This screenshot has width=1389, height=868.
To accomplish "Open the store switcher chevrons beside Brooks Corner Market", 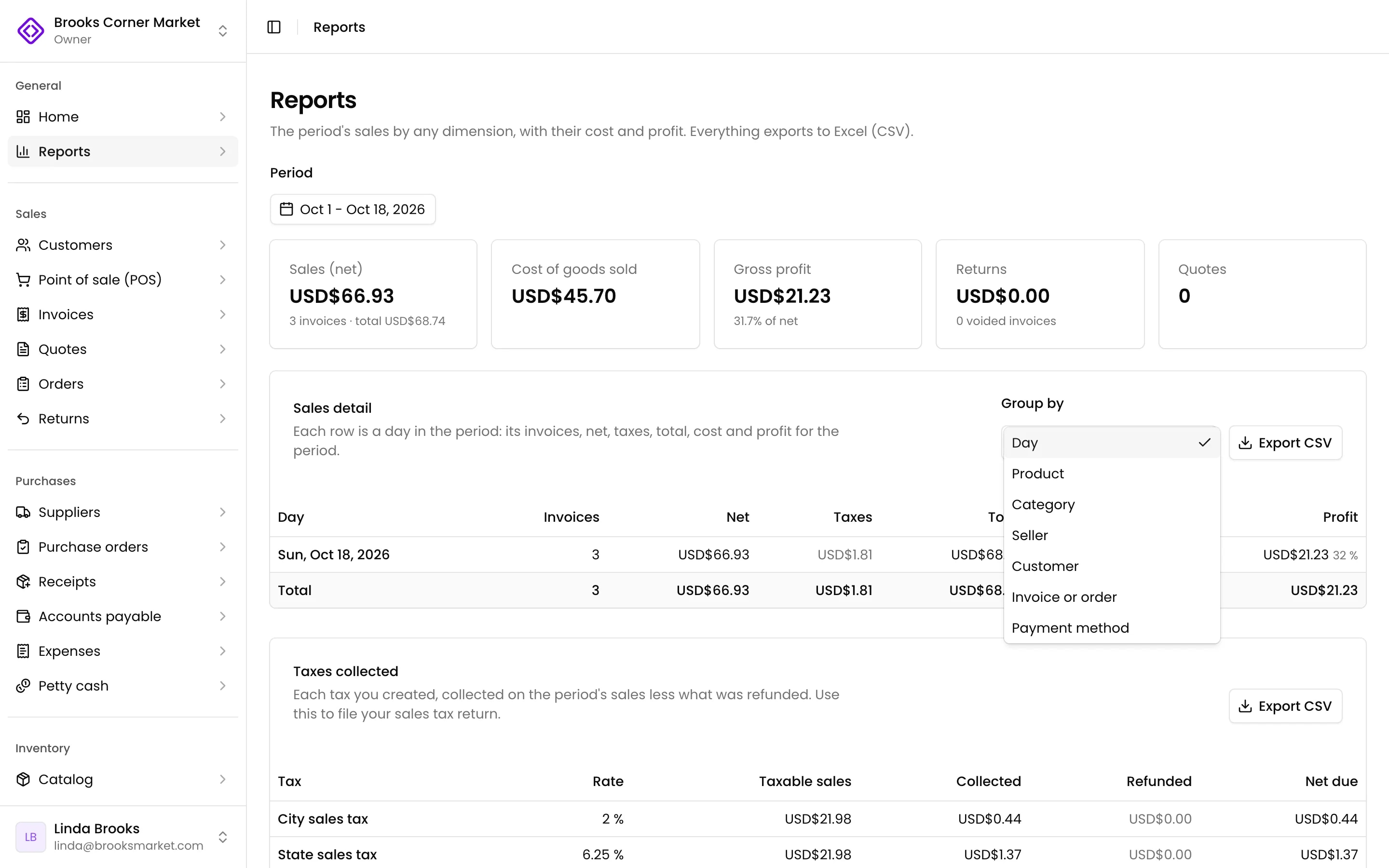I will pos(223,30).
